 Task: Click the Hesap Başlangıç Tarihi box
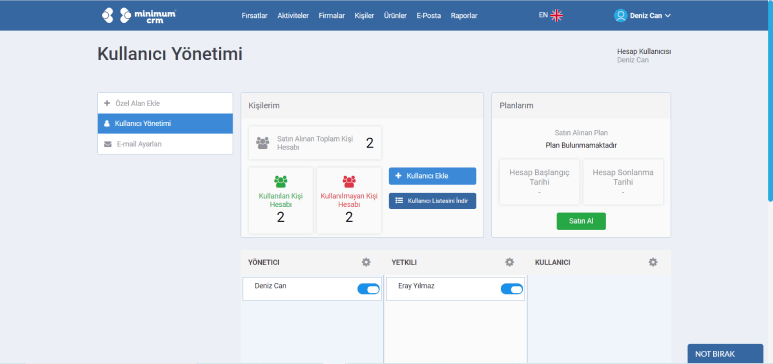pyautogui.click(x=539, y=182)
